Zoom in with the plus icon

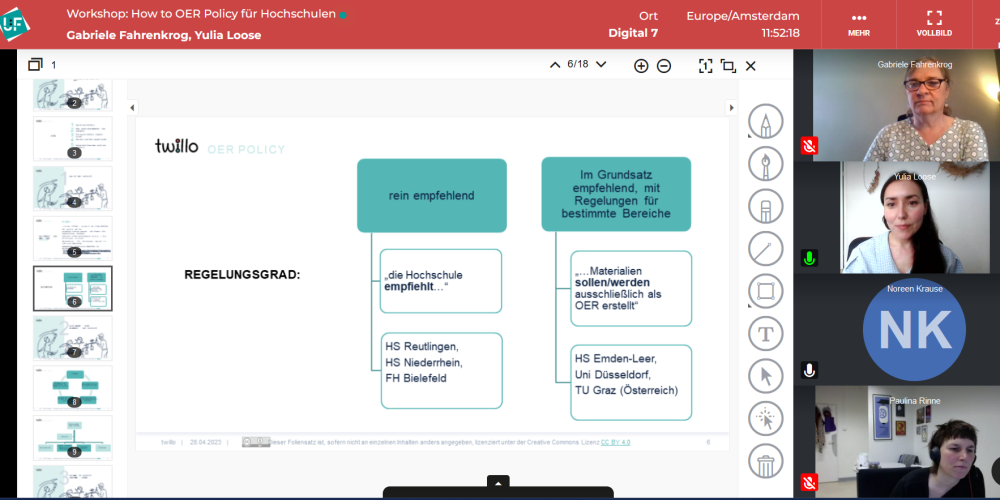(x=641, y=66)
